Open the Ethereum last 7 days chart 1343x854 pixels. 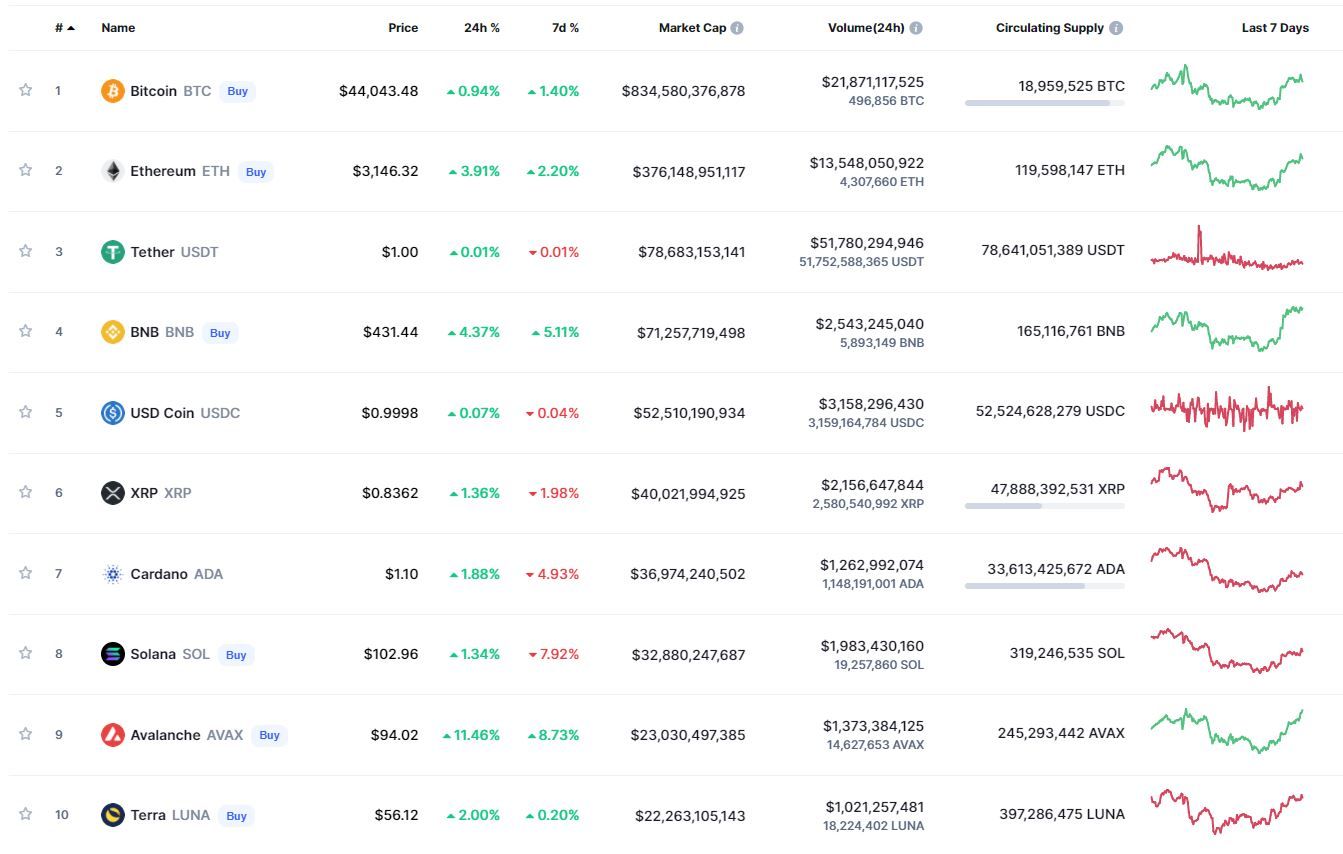(1227, 168)
